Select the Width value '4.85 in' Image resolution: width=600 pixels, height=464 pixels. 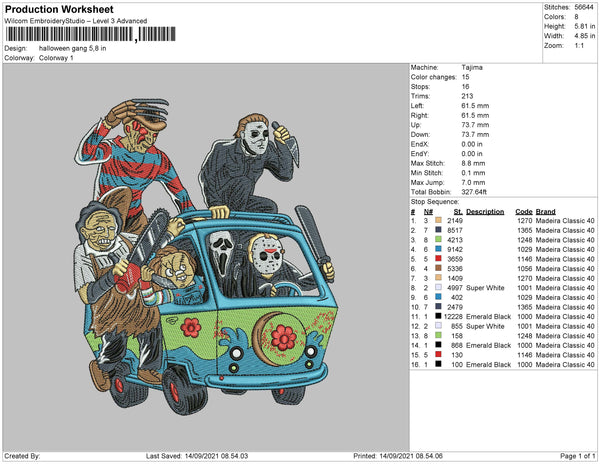(585, 36)
